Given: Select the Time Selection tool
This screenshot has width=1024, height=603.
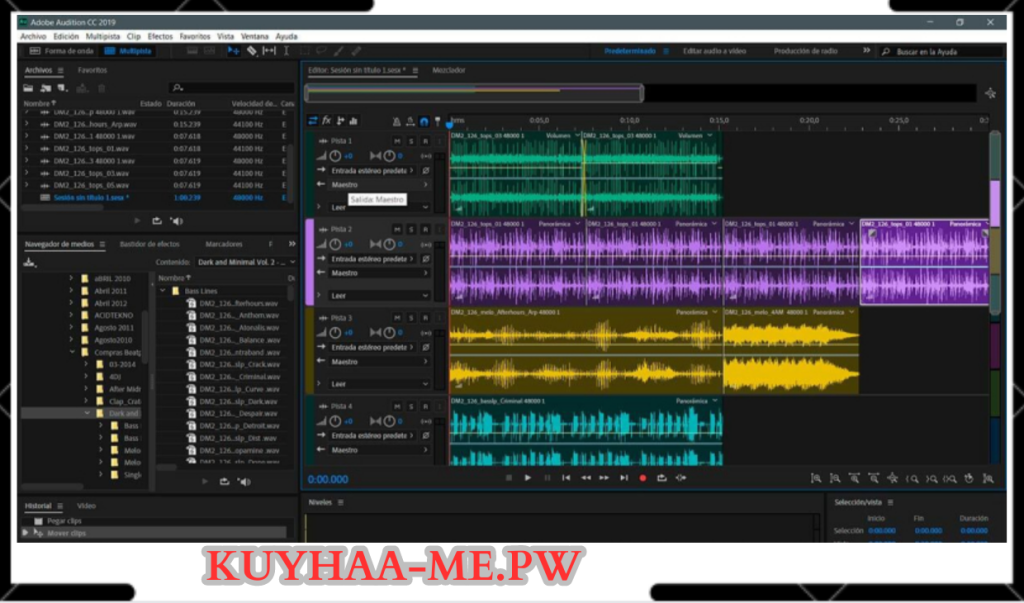Looking at the screenshot, I should click(286, 51).
